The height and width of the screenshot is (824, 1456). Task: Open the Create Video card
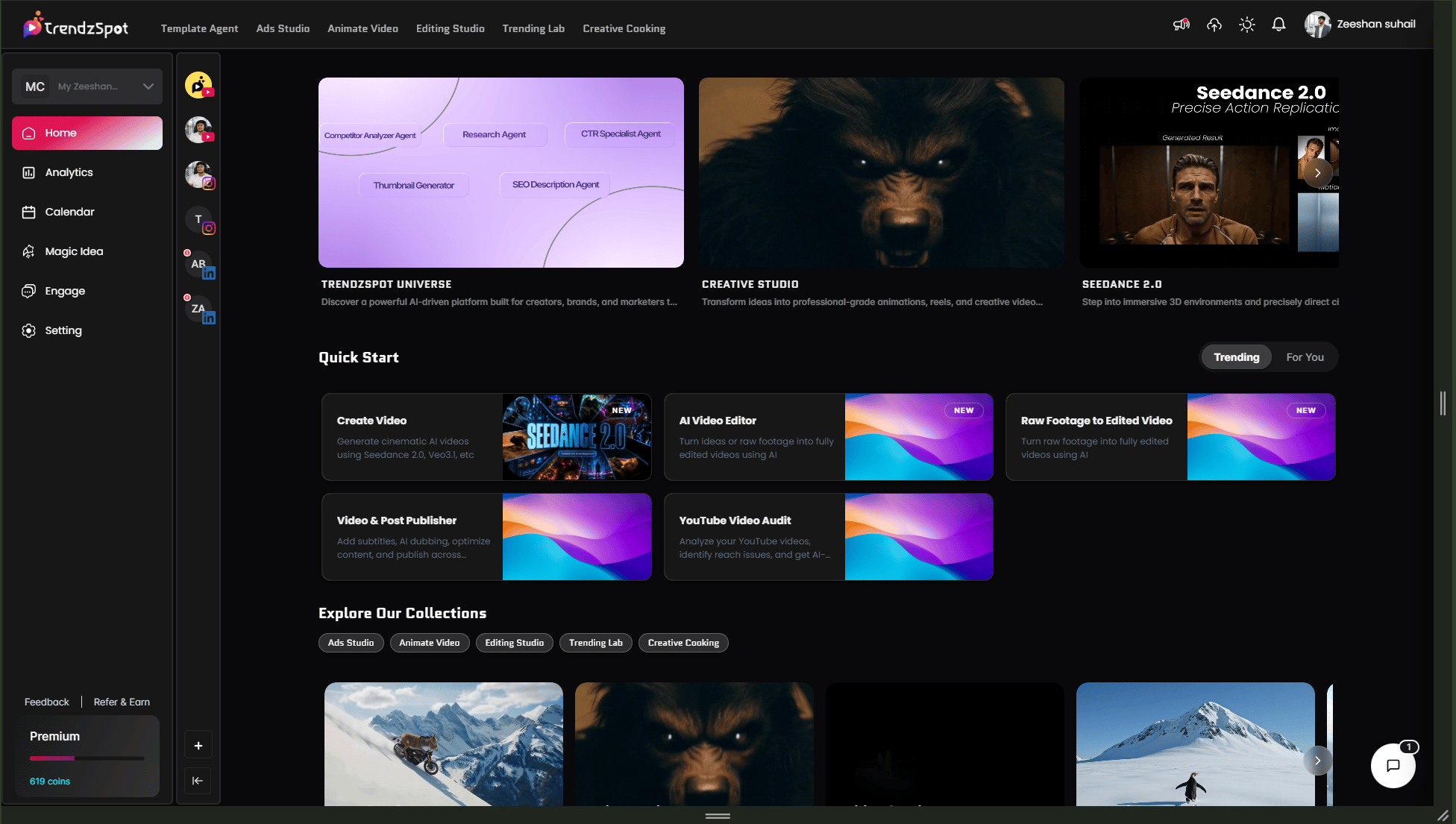point(486,437)
